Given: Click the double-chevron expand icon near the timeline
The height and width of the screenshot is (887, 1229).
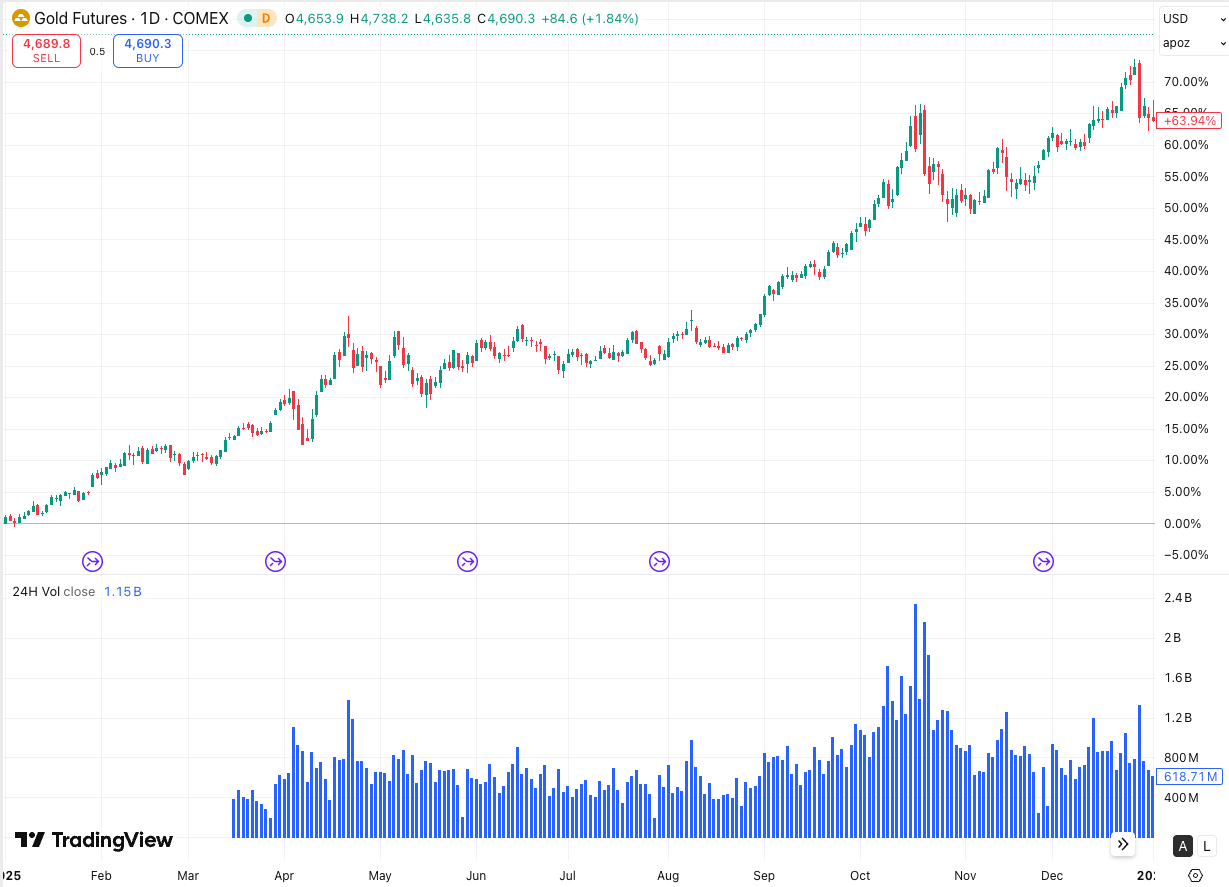Looking at the screenshot, I should point(1122,845).
